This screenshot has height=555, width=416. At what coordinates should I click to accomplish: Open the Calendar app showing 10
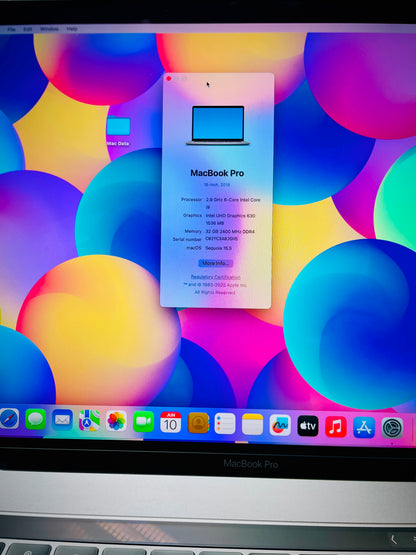(x=170, y=422)
